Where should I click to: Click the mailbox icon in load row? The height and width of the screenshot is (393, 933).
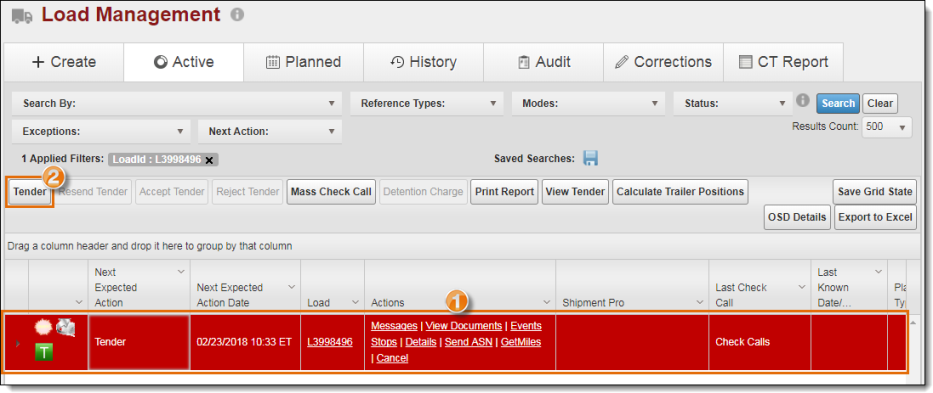(x=65, y=327)
